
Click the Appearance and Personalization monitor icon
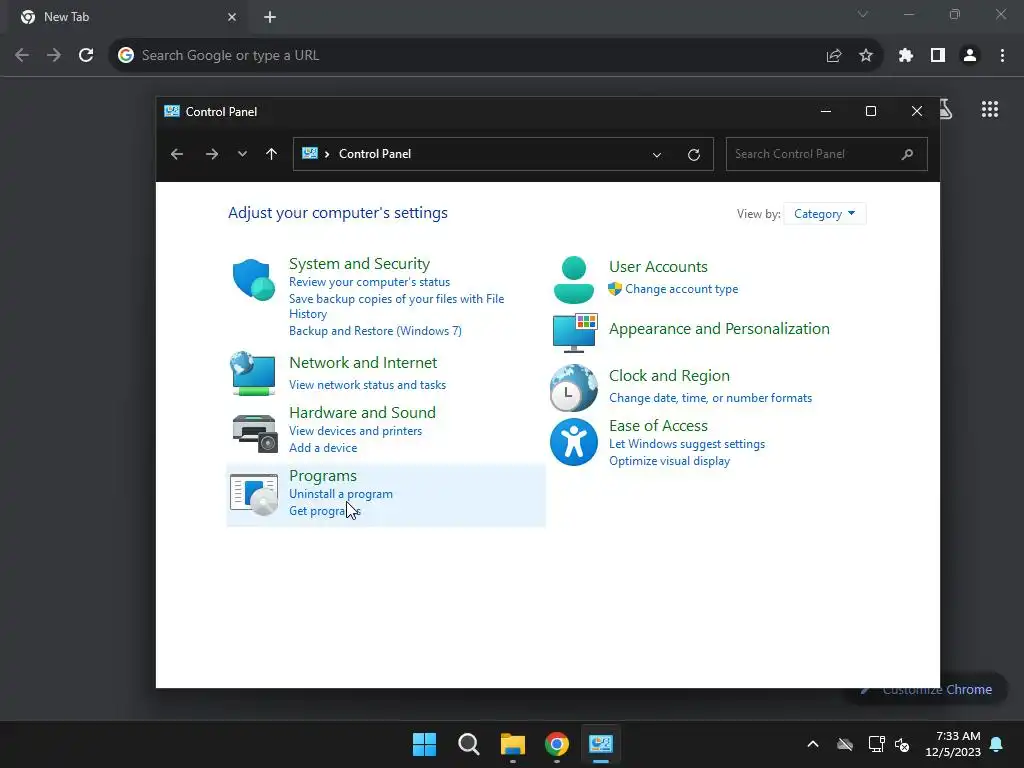(575, 332)
